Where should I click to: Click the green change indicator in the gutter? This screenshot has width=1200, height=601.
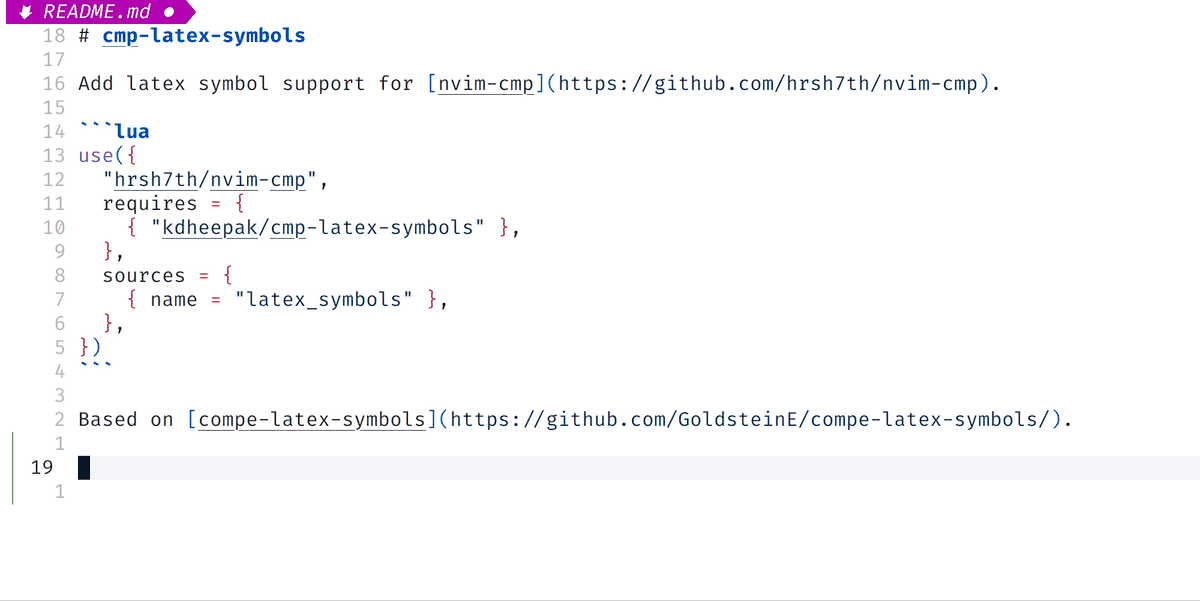point(11,467)
